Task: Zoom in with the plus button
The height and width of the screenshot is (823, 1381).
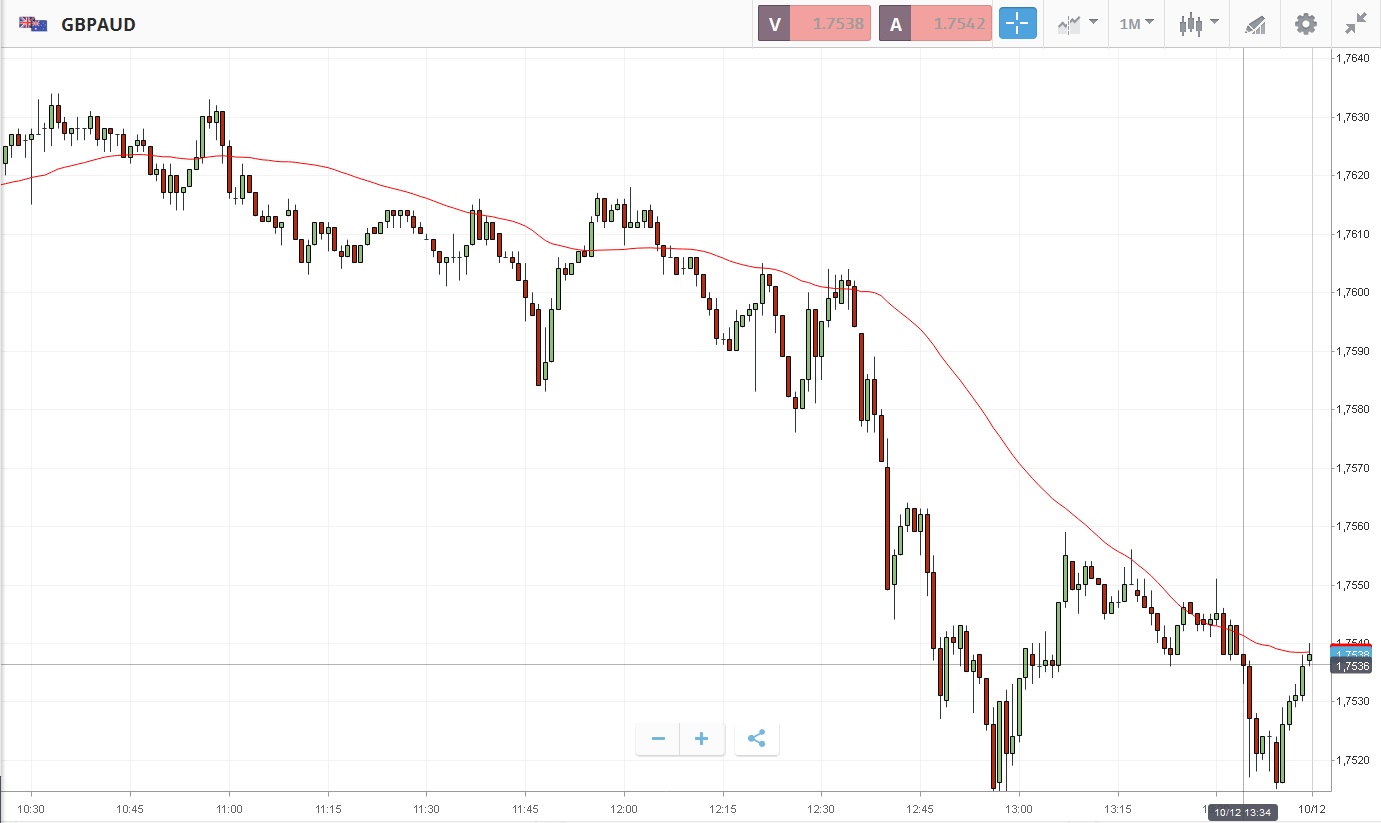Action: pyautogui.click(x=701, y=739)
